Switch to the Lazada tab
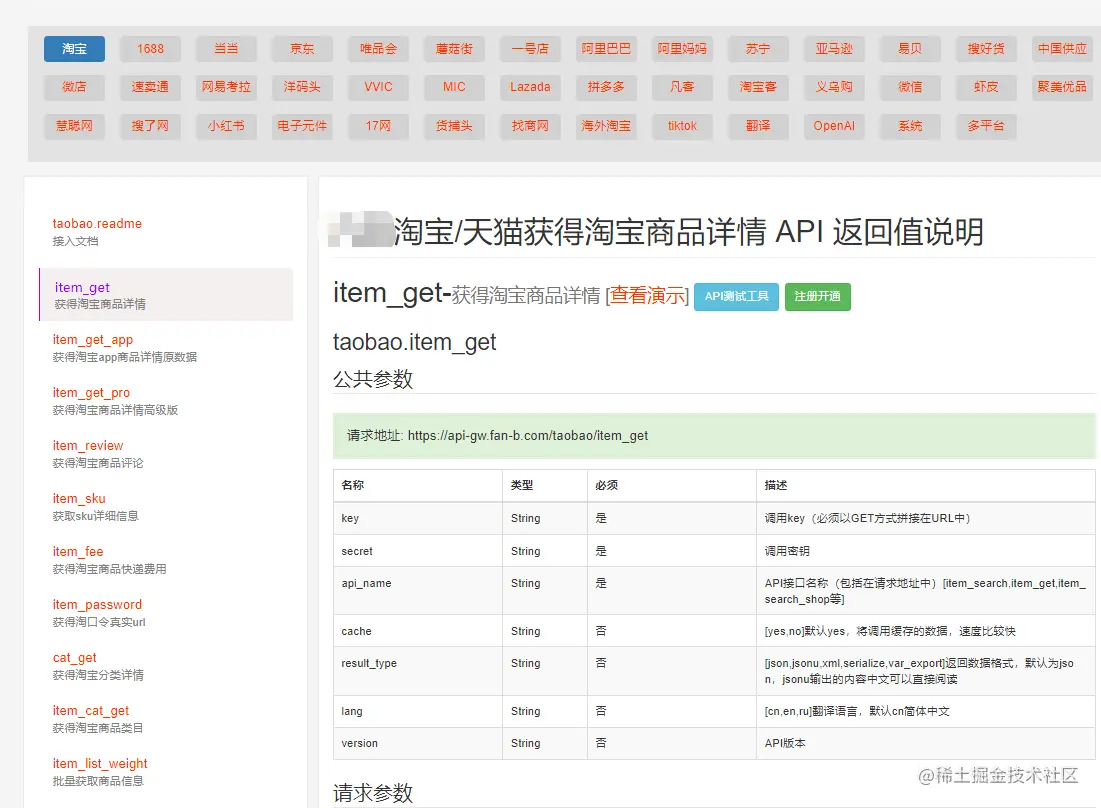 pyautogui.click(x=530, y=87)
